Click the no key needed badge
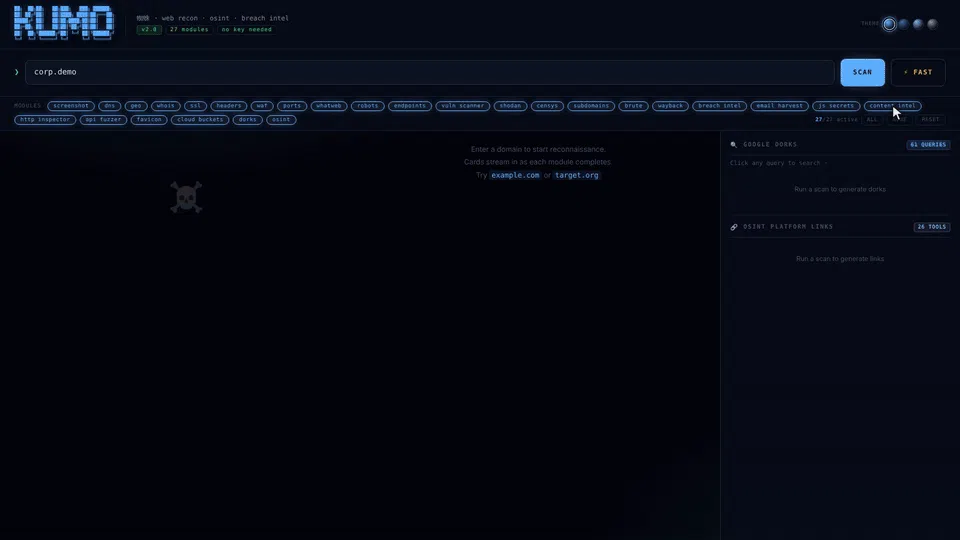Screen dimensions: 960x540 point(247,29)
